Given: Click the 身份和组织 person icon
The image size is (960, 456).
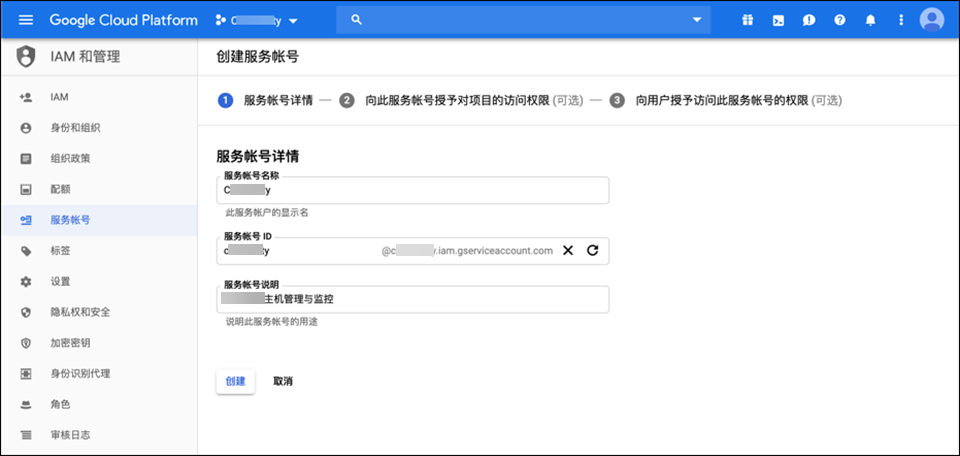Looking at the screenshot, I should click(x=26, y=128).
